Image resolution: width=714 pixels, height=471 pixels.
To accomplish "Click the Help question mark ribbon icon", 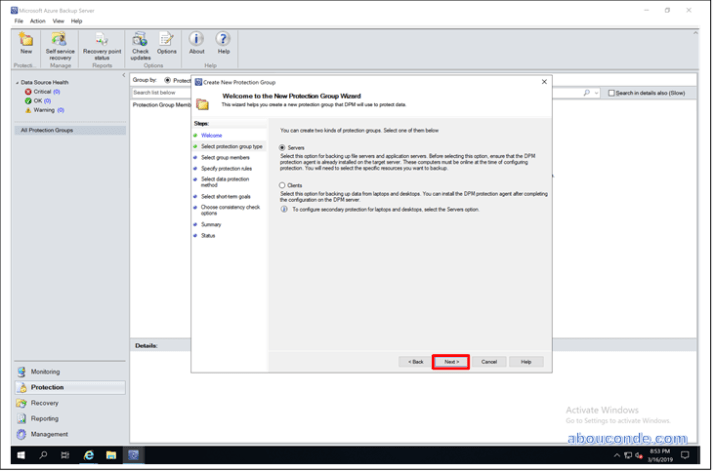I will (223, 41).
